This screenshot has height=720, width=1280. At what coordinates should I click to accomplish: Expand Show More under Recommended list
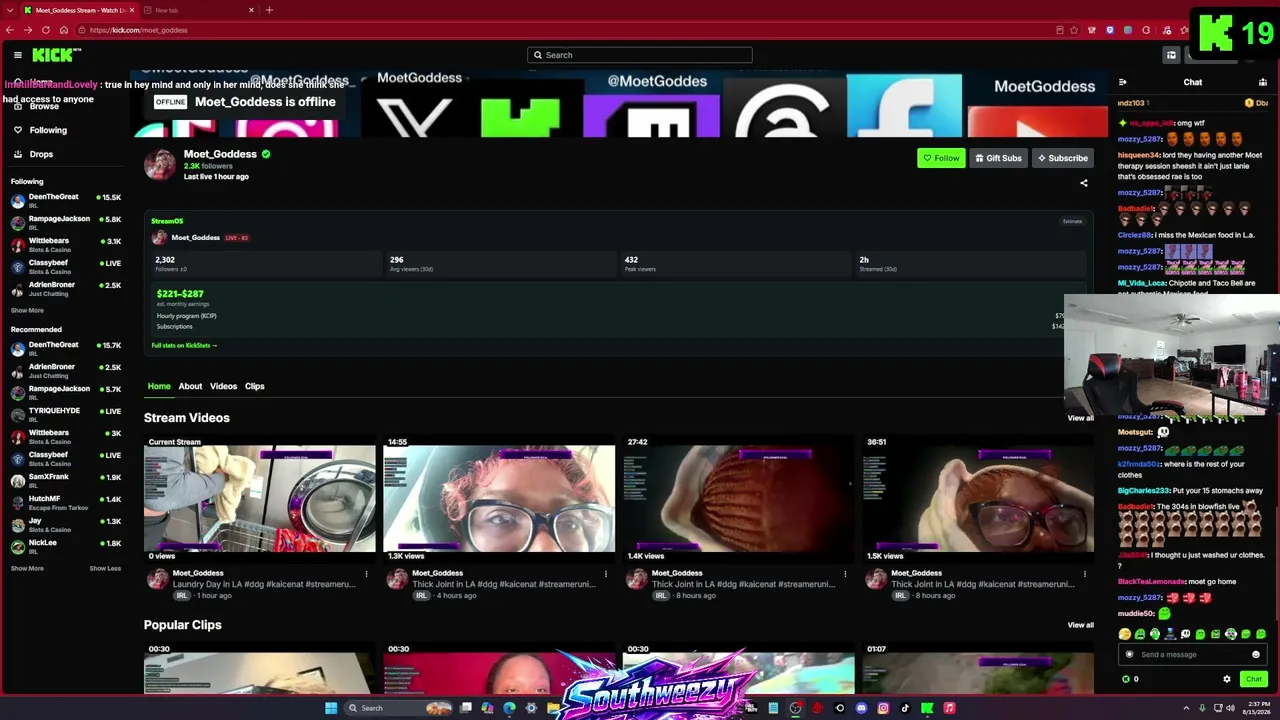click(27, 569)
